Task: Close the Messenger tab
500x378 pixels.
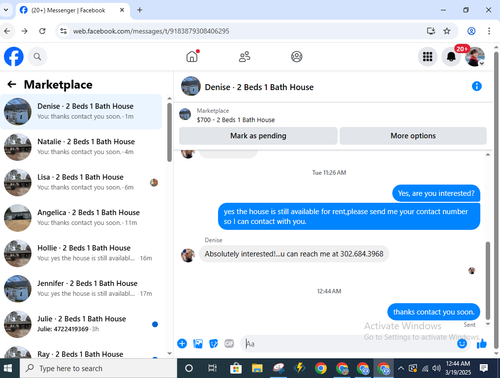Action: pyautogui.click(x=122, y=10)
